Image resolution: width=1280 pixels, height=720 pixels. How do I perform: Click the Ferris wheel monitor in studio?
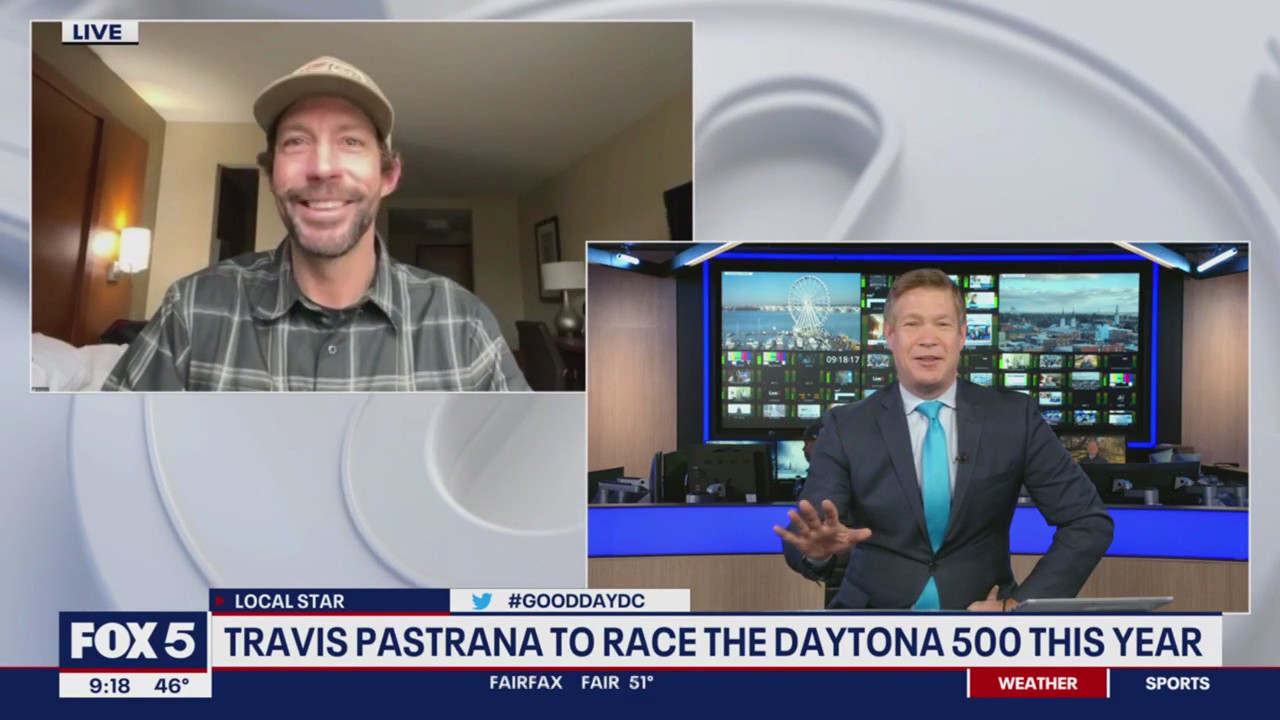pyautogui.click(x=789, y=310)
